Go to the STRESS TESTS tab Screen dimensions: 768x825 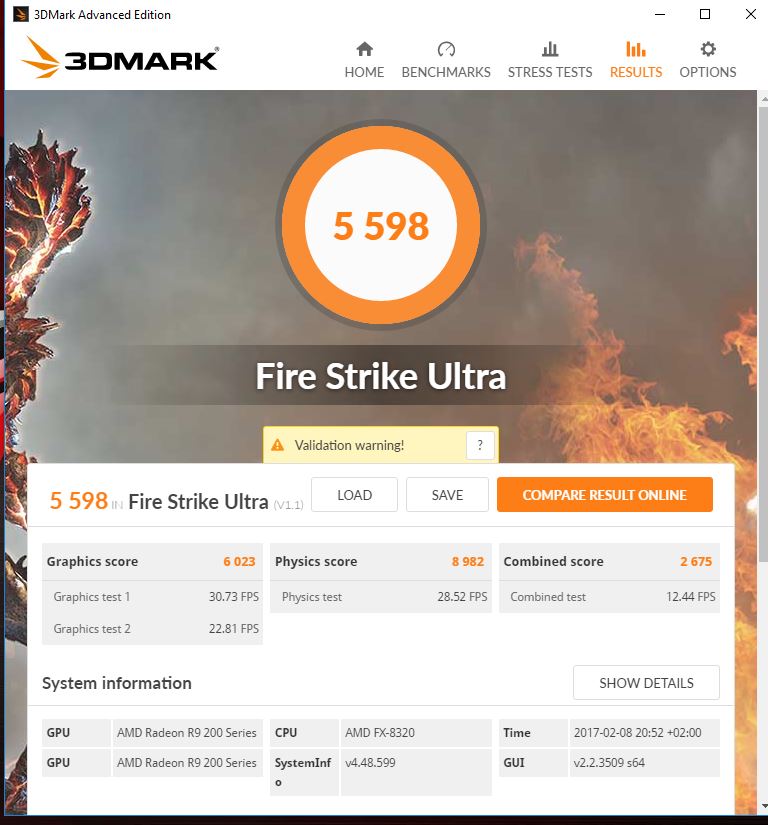click(550, 72)
